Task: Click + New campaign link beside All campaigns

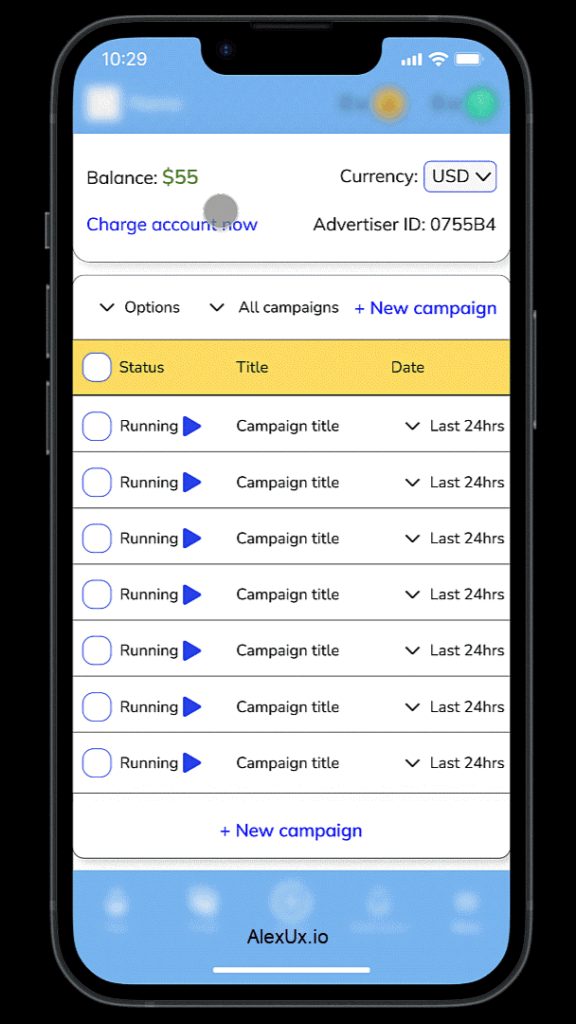Action: (425, 308)
